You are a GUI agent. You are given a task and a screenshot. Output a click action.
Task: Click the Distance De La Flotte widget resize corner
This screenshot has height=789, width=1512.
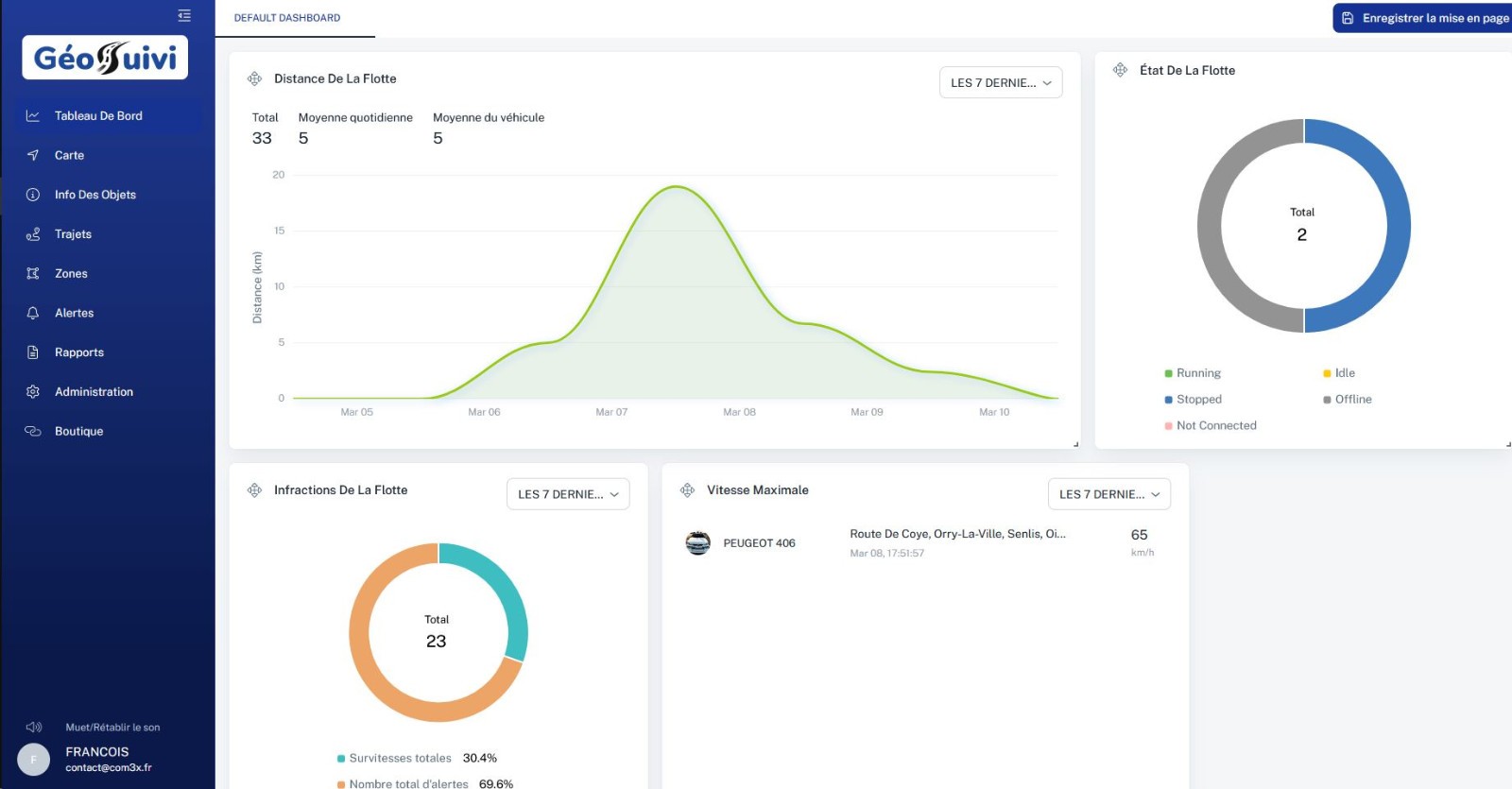[x=1075, y=444]
